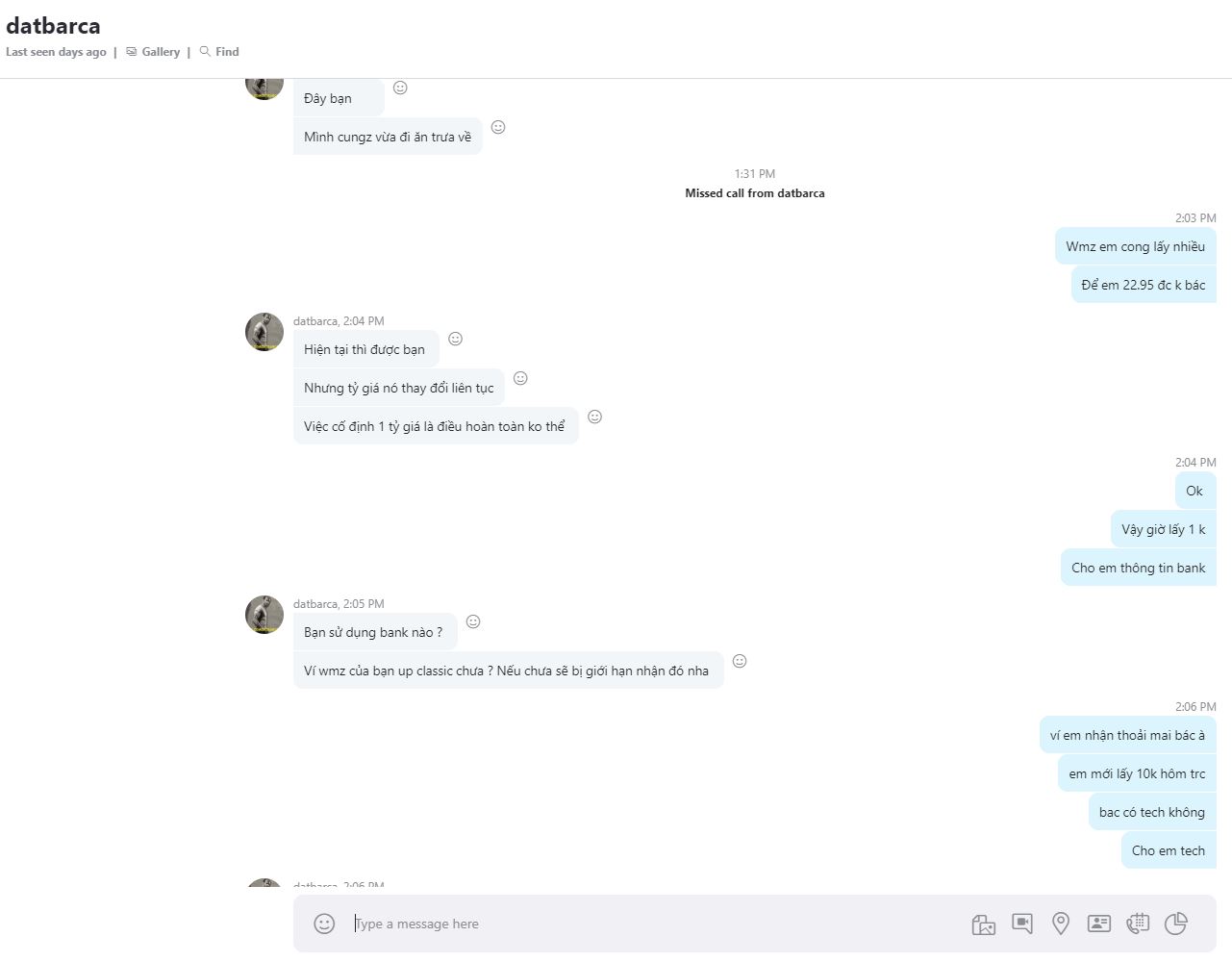
Task: Click the send video message icon
Action: [1022, 924]
